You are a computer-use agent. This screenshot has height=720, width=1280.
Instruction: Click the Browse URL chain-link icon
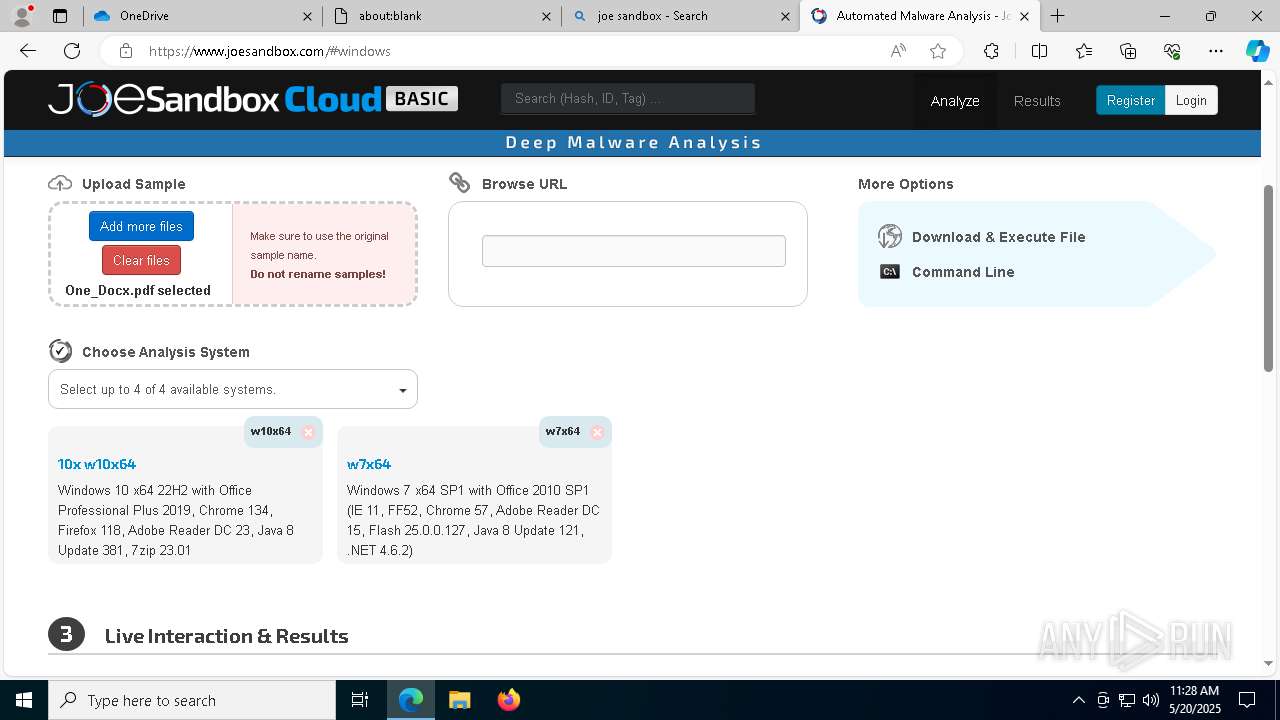pyautogui.click(x=459, y=182)
